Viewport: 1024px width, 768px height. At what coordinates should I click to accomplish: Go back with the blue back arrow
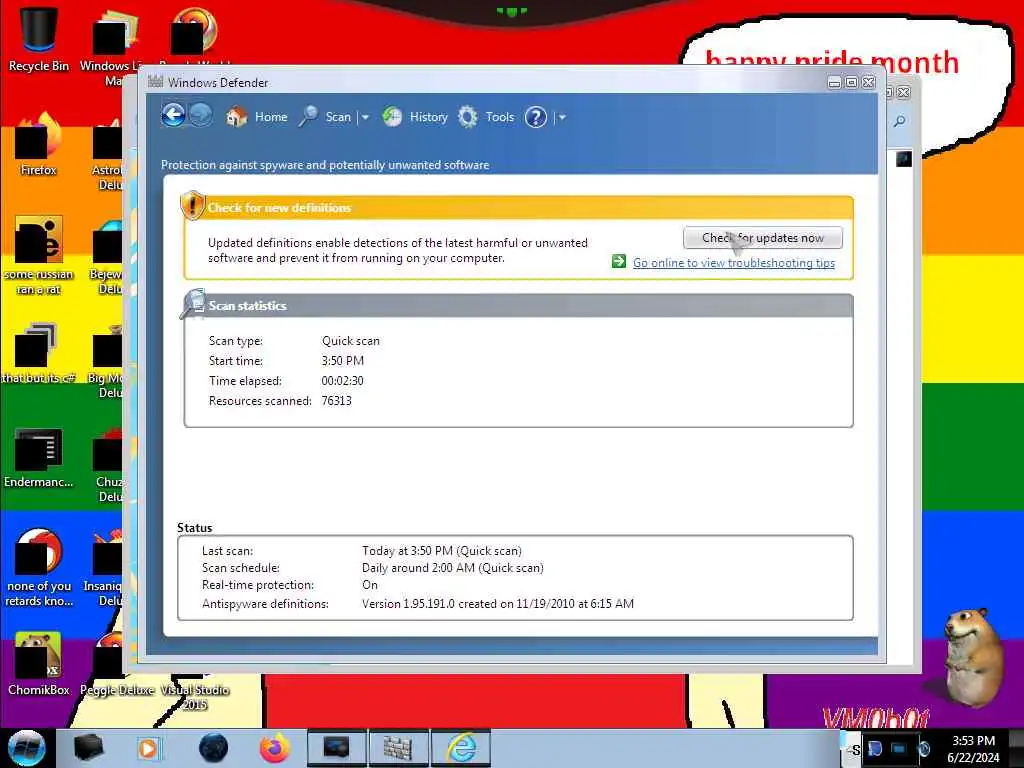pyautogui.click(x=173, y=116)
